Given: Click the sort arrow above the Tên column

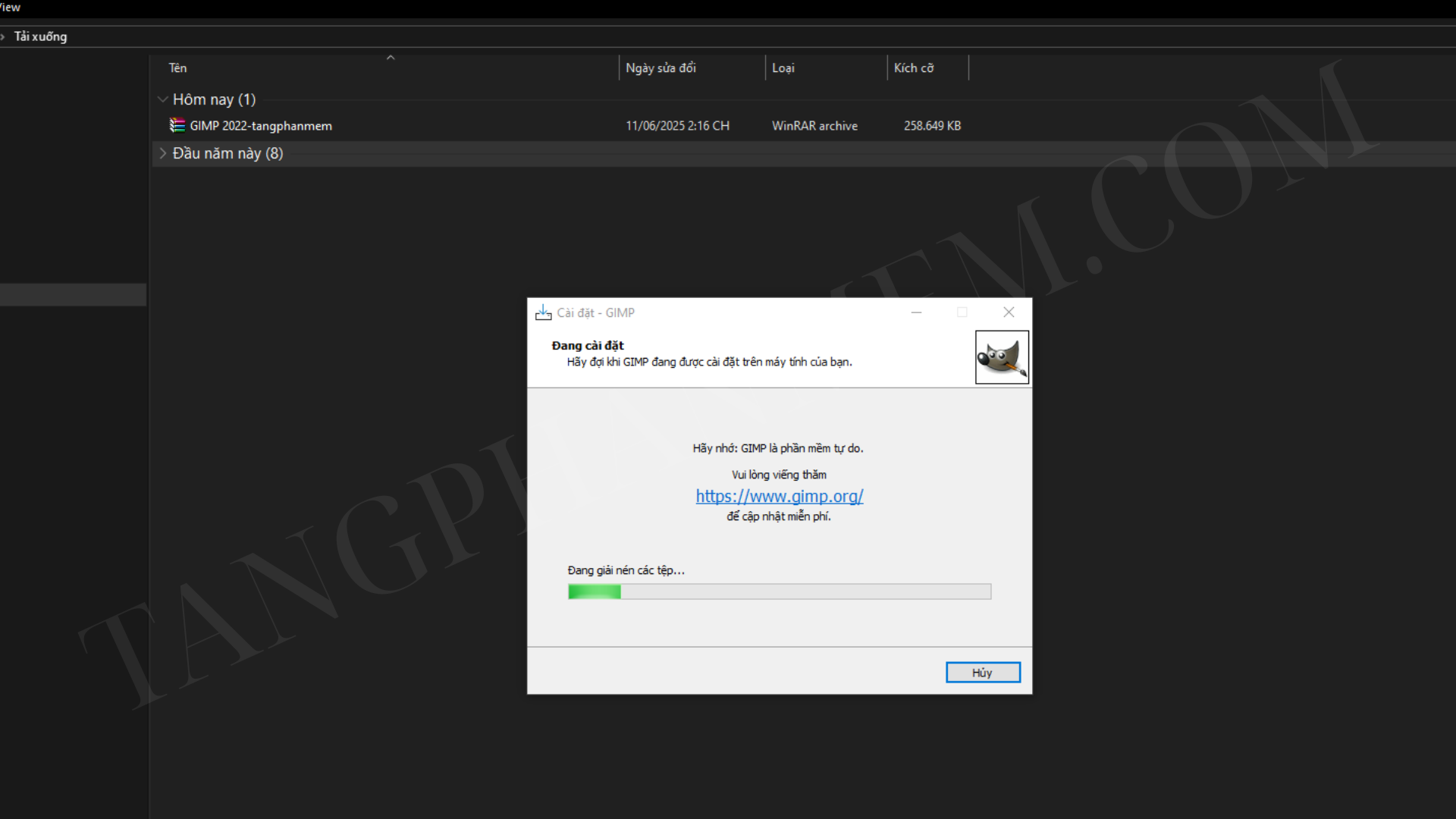Looking at the screenshot, I should [x=391, y=58].
